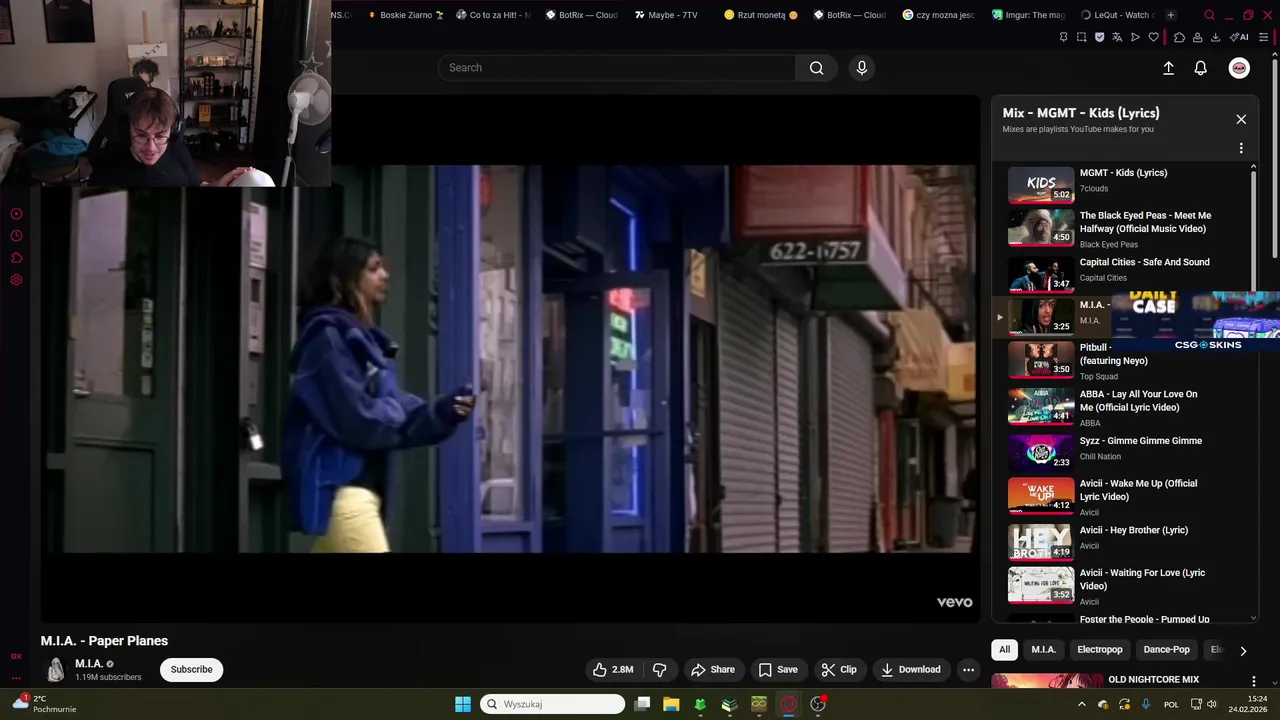The image size is (1280, 720).
Task: Open ABBA - Lay All Your Love On Me
Action: click(x=1121, y=407)
